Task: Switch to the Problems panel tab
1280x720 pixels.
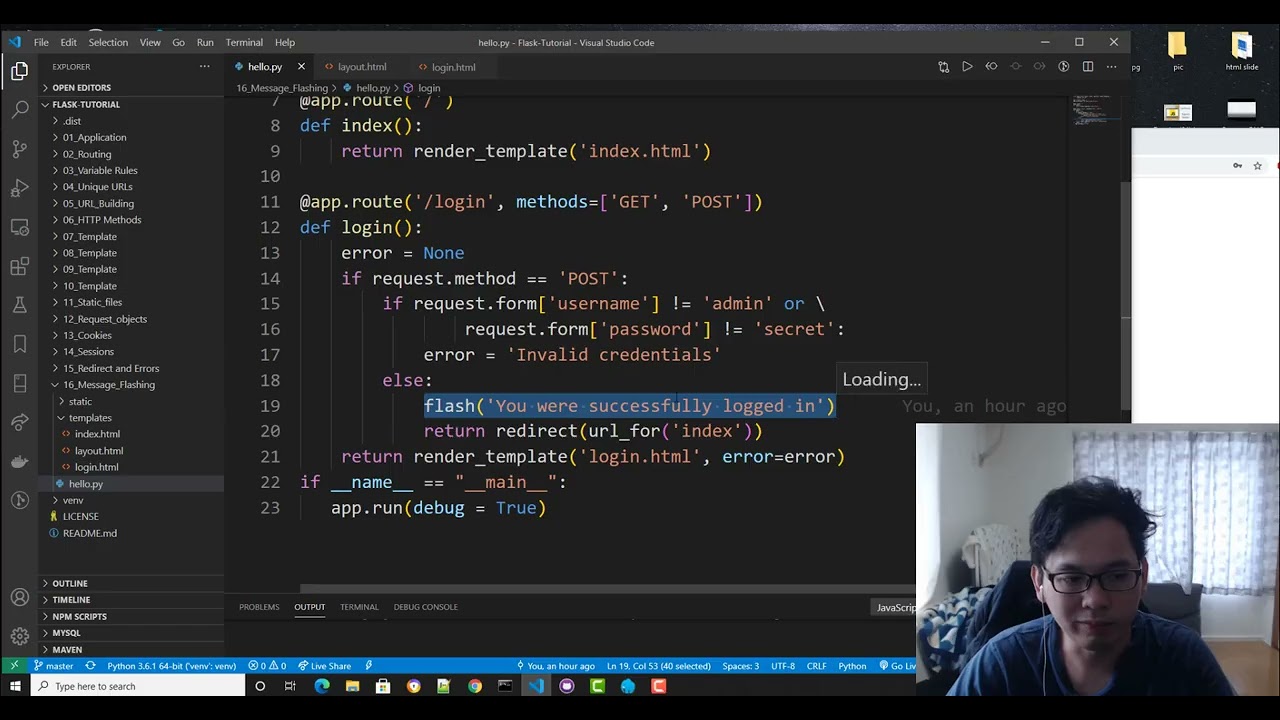Action: (x=259, y=607)
